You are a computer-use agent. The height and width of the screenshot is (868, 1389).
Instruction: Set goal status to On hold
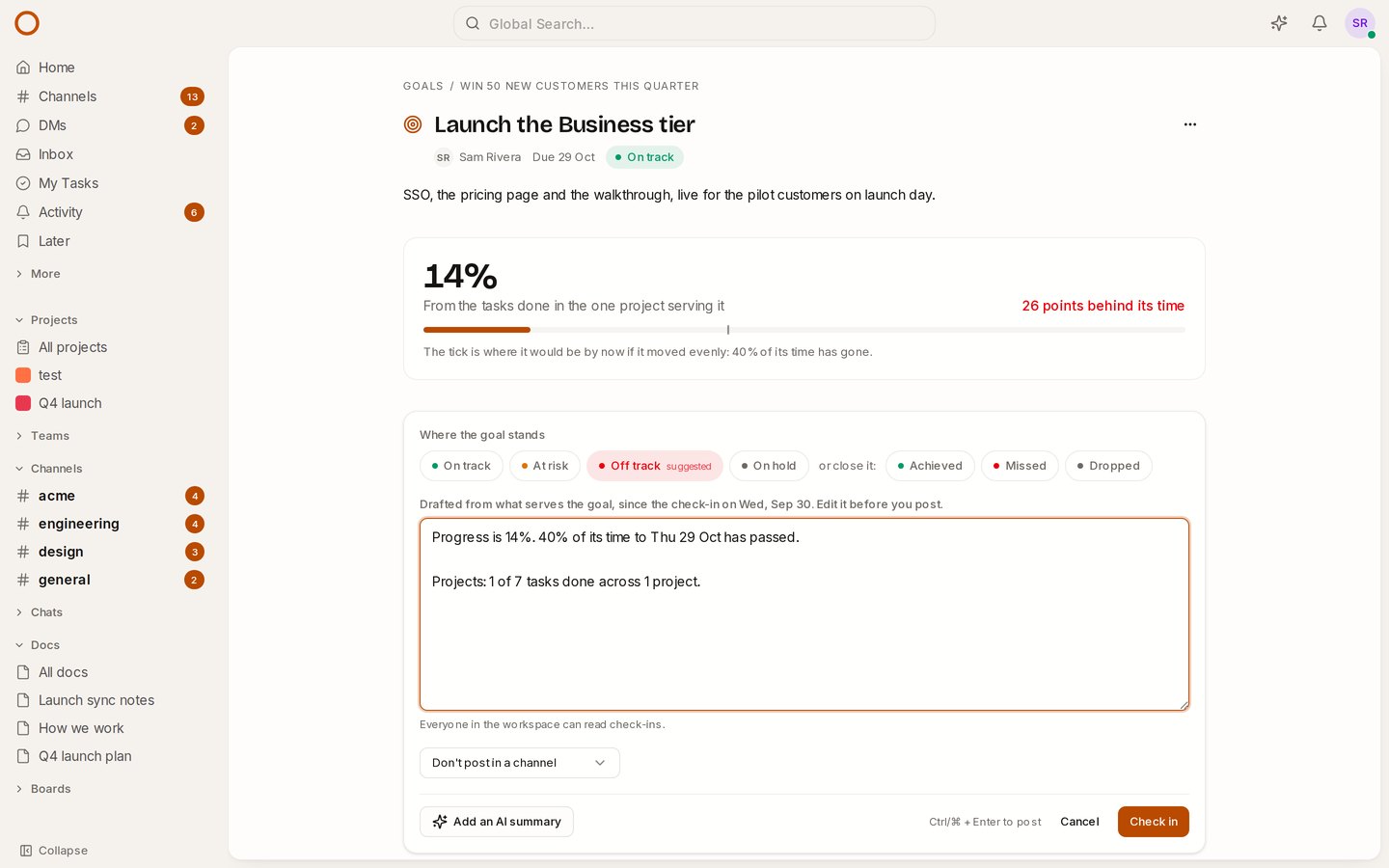769,466
